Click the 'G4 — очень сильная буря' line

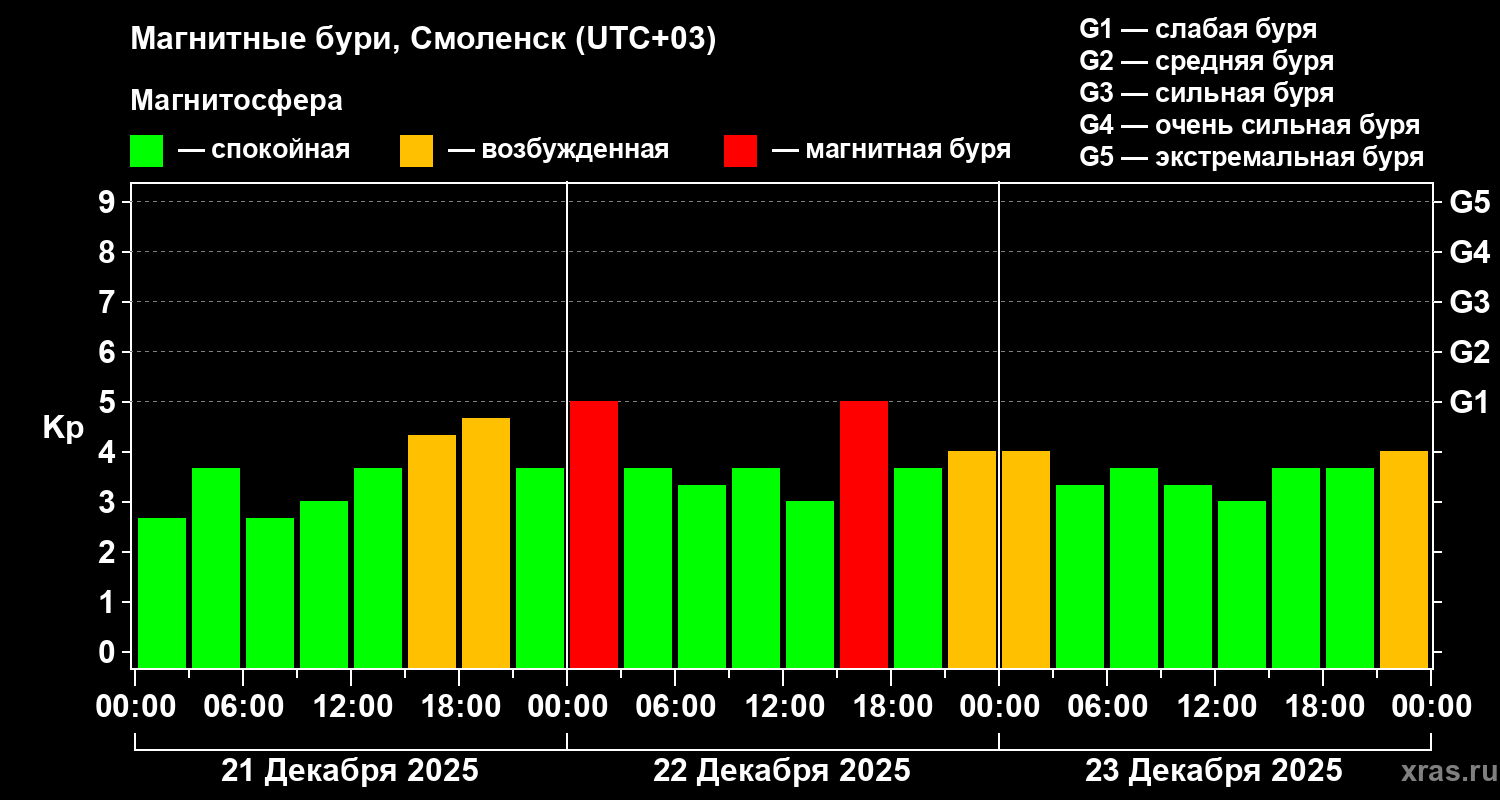[x=1250, y=125]
